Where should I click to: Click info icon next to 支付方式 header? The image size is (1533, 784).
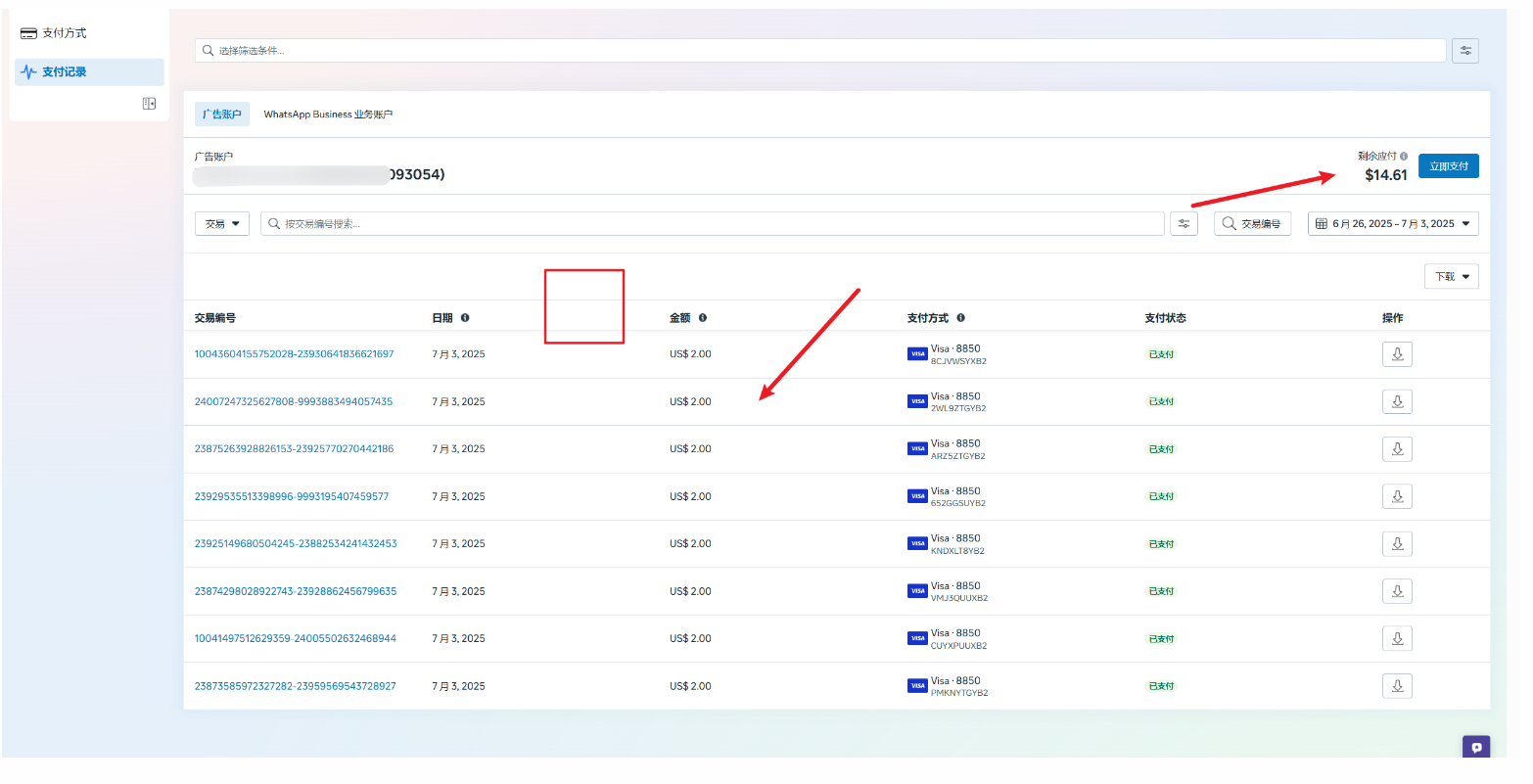960,318
